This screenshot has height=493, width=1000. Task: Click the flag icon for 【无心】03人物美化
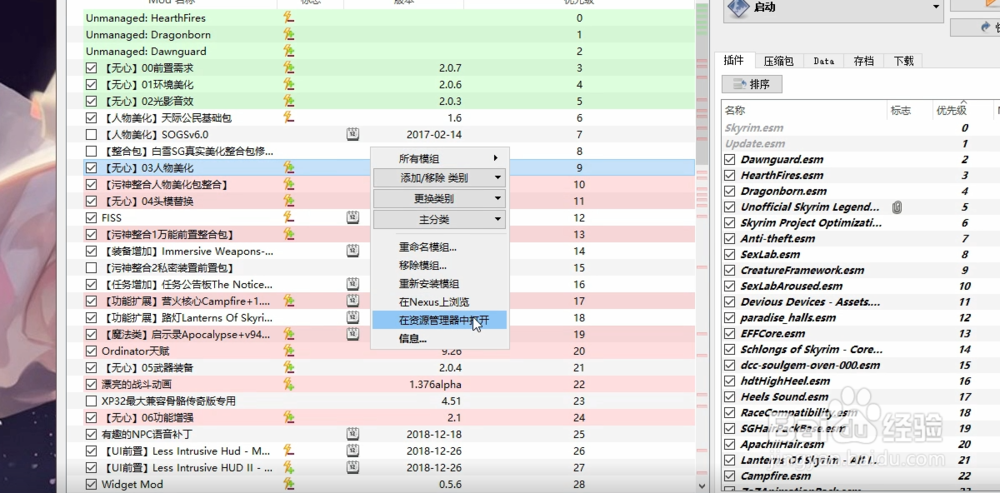[289, 168]
